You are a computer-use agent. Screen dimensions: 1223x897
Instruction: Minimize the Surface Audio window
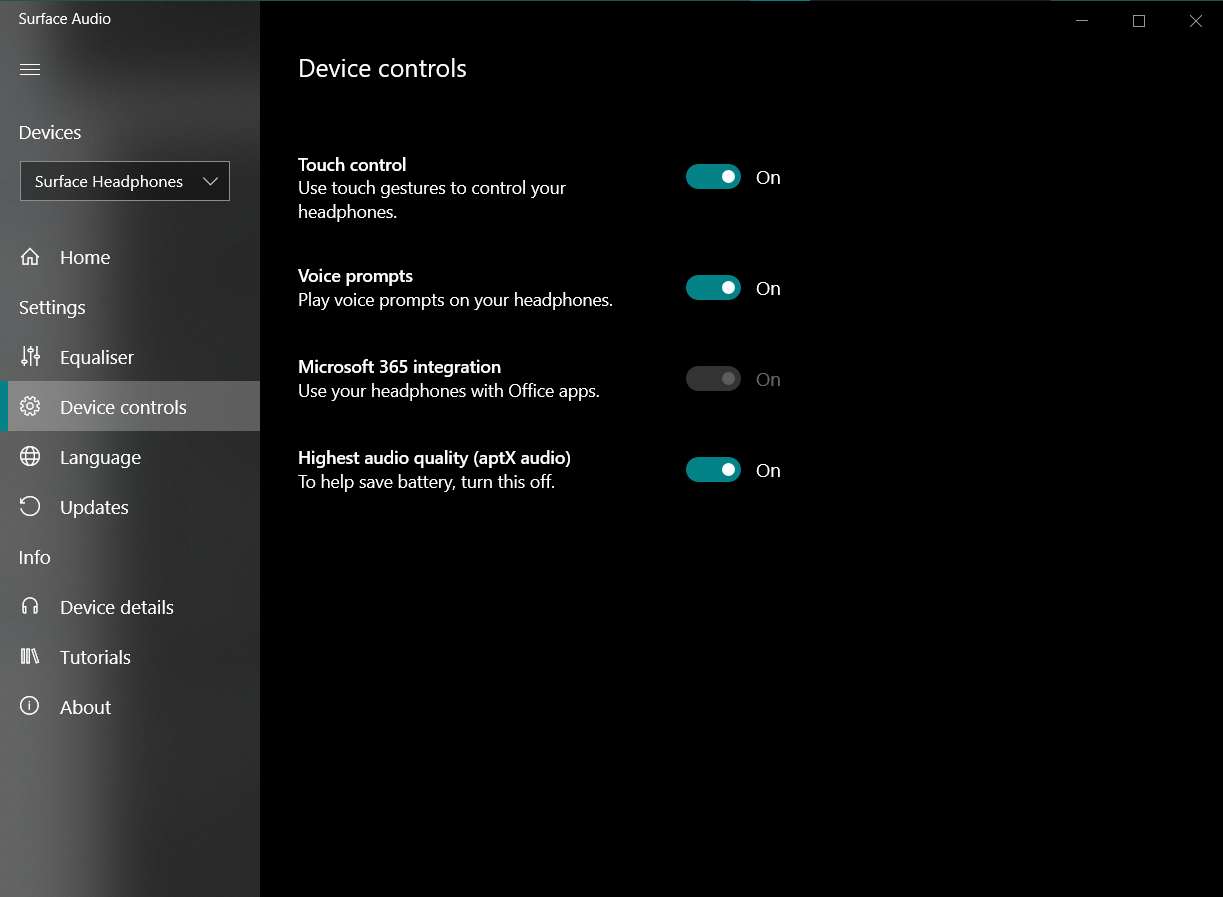click(x=1082, y=20)
